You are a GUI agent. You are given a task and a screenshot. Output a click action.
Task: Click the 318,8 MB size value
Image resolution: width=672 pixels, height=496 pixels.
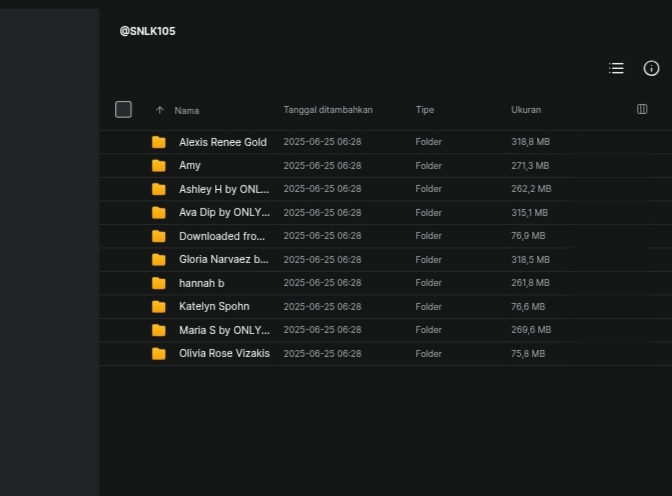[531, 142]
